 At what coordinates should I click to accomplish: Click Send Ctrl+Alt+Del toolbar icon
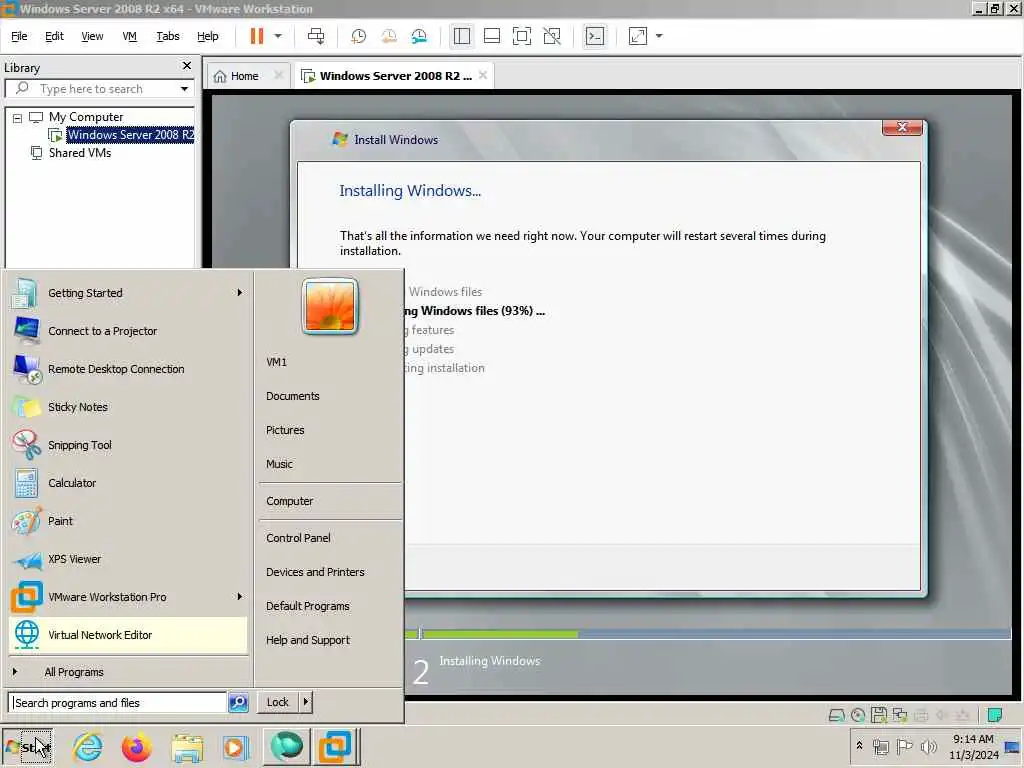click(316, 36)
